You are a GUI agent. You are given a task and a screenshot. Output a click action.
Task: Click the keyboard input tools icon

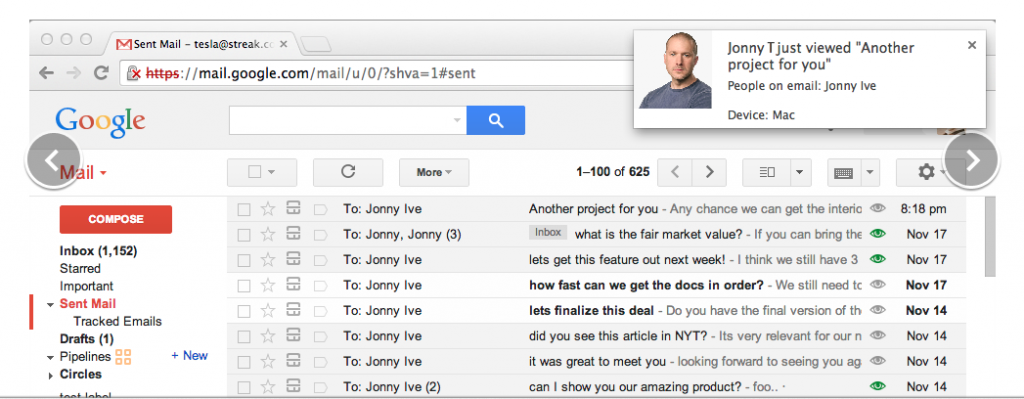844,172
